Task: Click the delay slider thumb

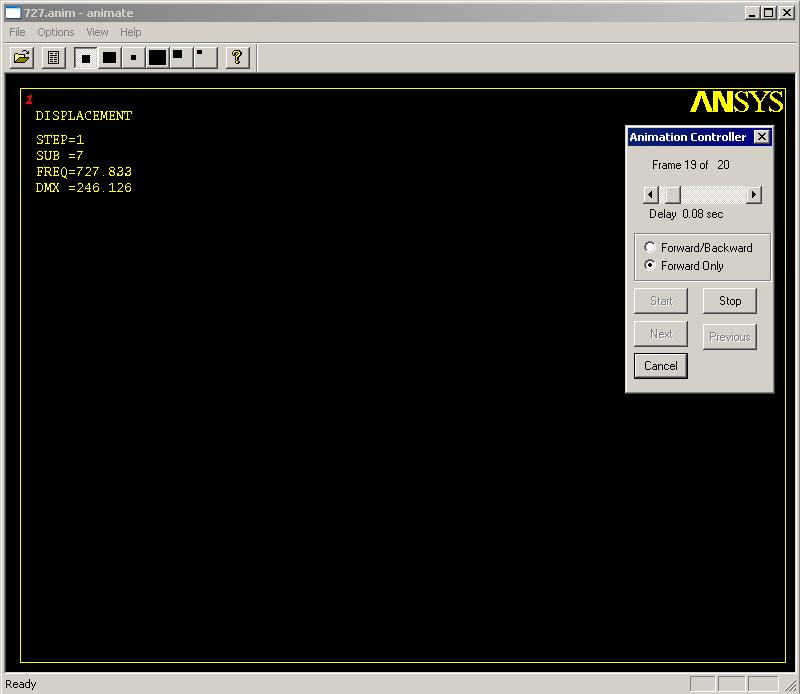Action: pos(673,194)
